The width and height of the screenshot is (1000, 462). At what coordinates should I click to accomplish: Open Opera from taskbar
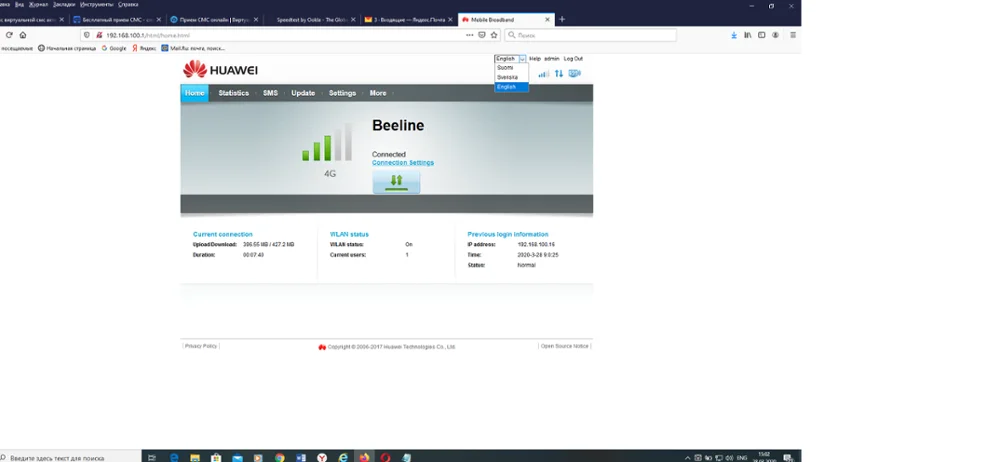(x=385, y=458)
